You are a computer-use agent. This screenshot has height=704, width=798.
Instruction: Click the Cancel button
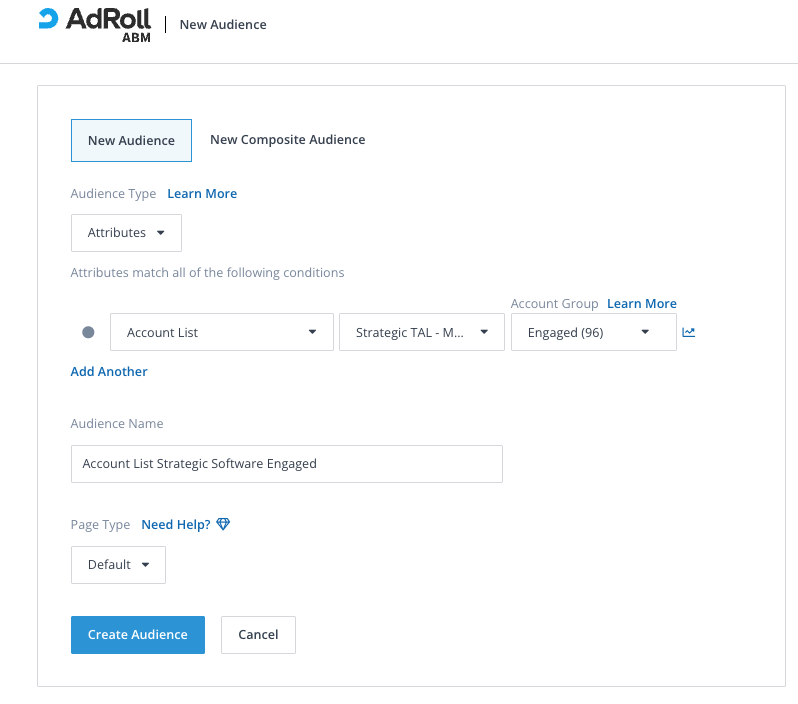(x=258, y=635)
